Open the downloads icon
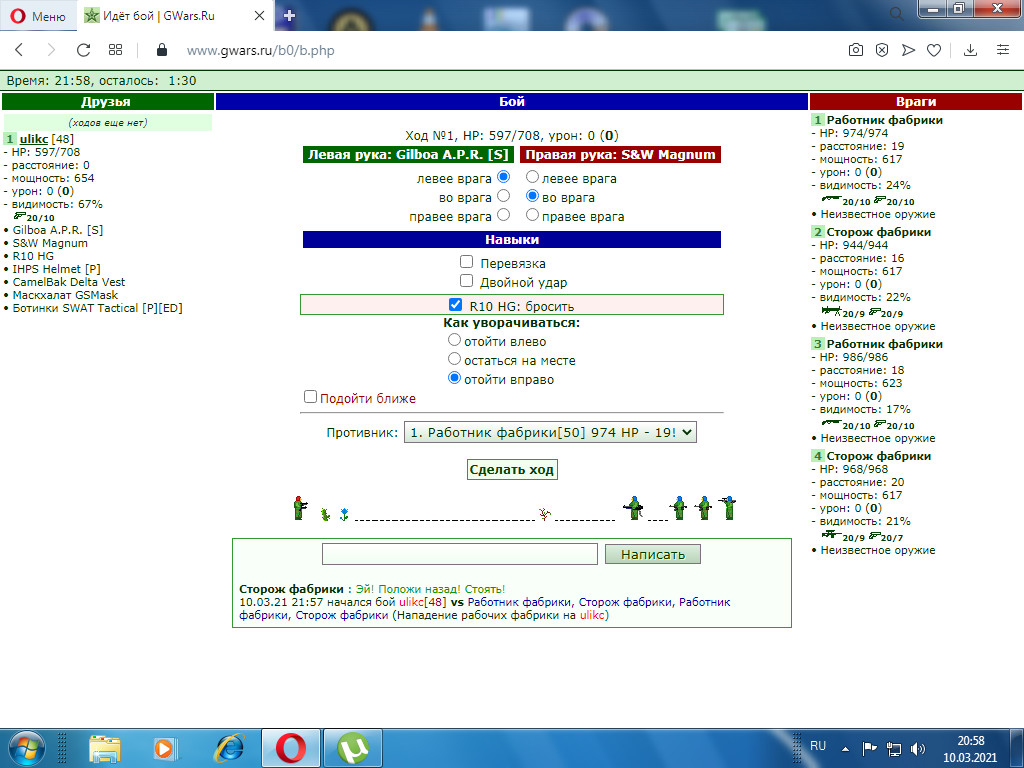Image resolution: width=1024 pixels, height=768 pixels. point(970,50)
